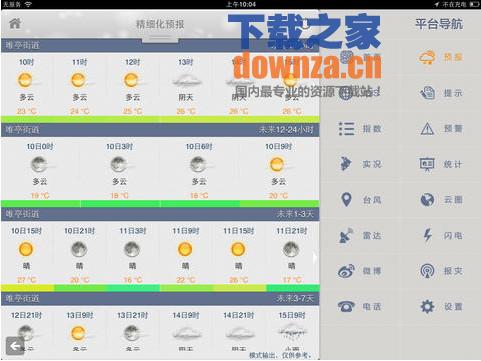481x361 pixels.
Task: Open the 雷达 radar dish item
Action: click(360, 236)
